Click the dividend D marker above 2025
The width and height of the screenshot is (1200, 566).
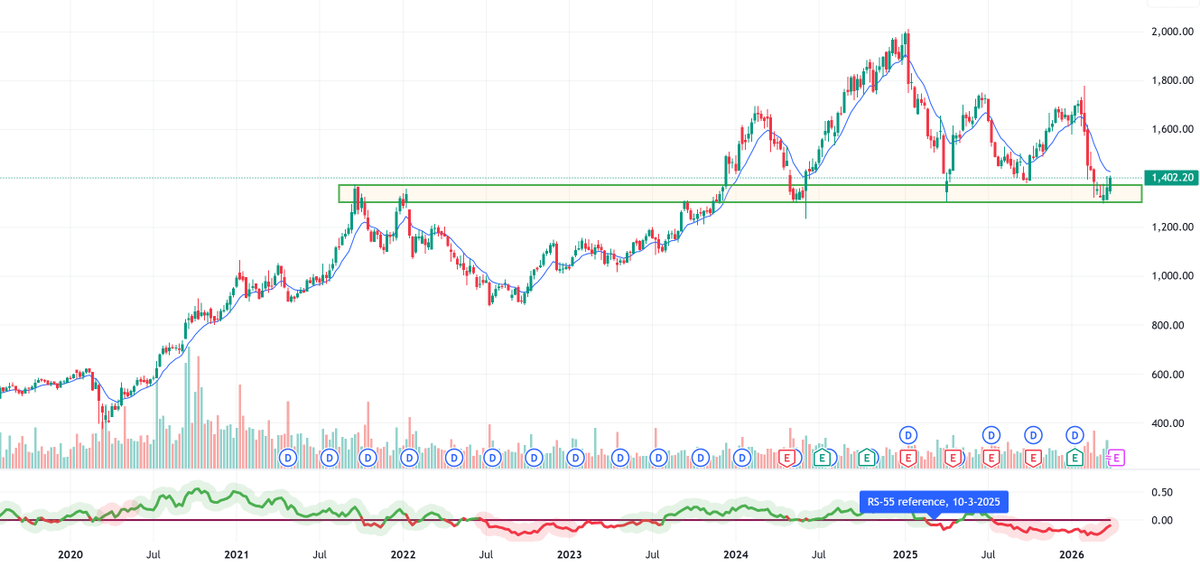tap(908, 435)
